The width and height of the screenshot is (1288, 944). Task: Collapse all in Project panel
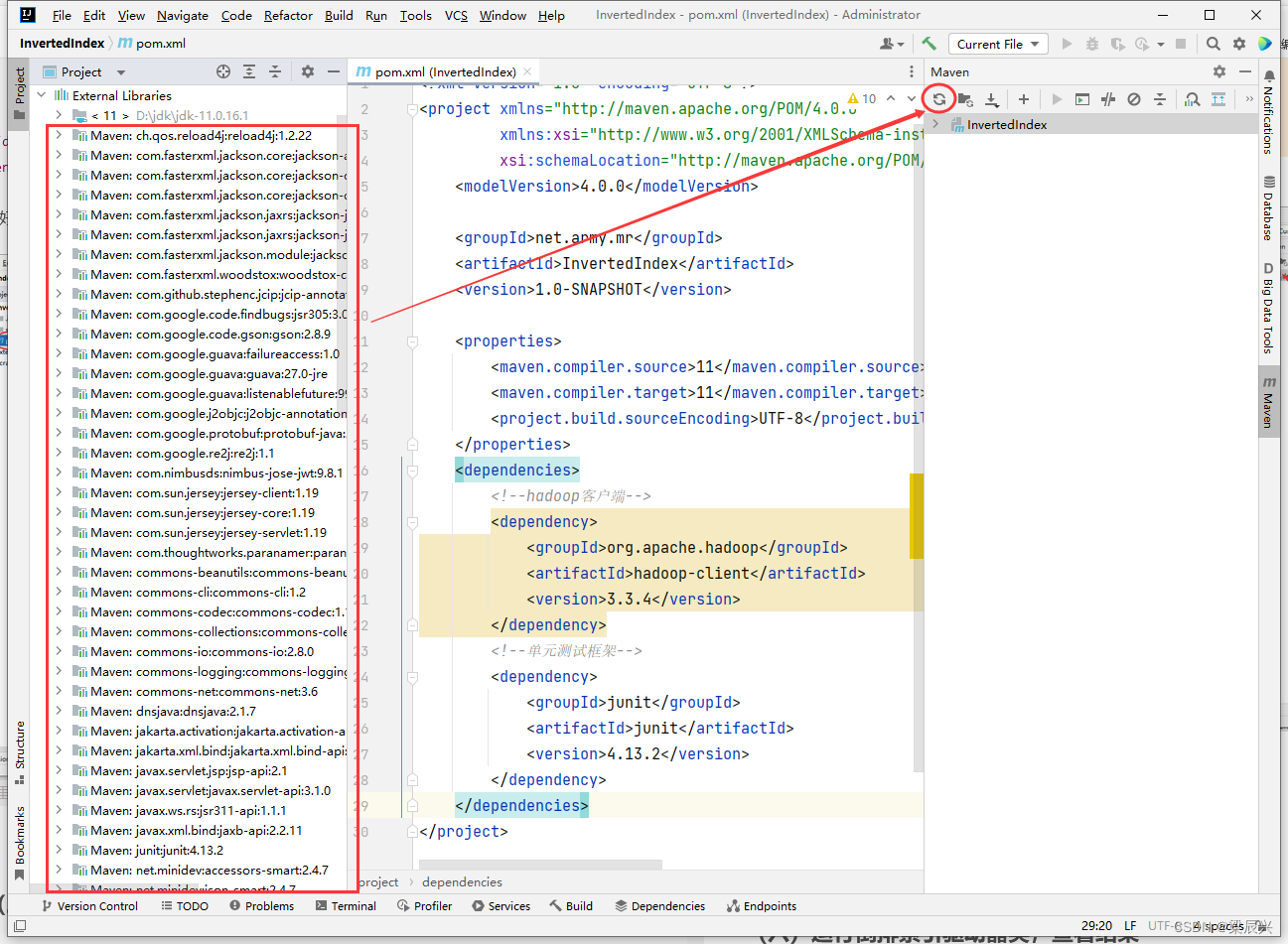pyautogui.click(x=275, y=71)
